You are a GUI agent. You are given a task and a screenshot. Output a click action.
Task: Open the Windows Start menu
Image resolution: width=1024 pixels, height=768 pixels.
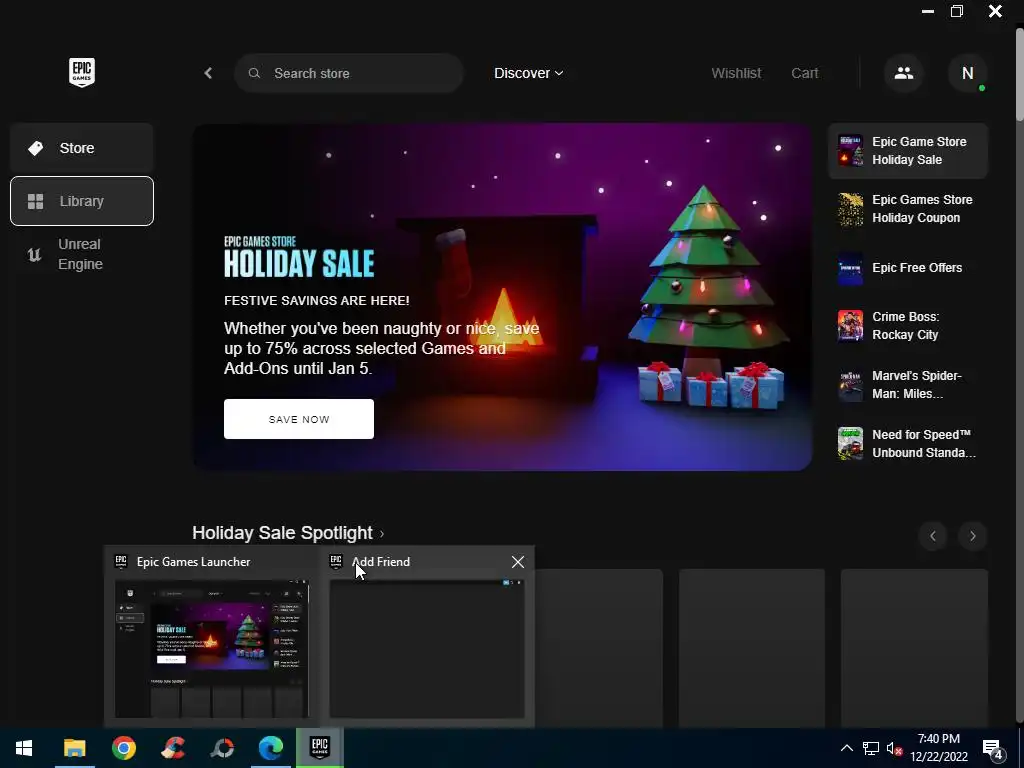coord(24,748)
